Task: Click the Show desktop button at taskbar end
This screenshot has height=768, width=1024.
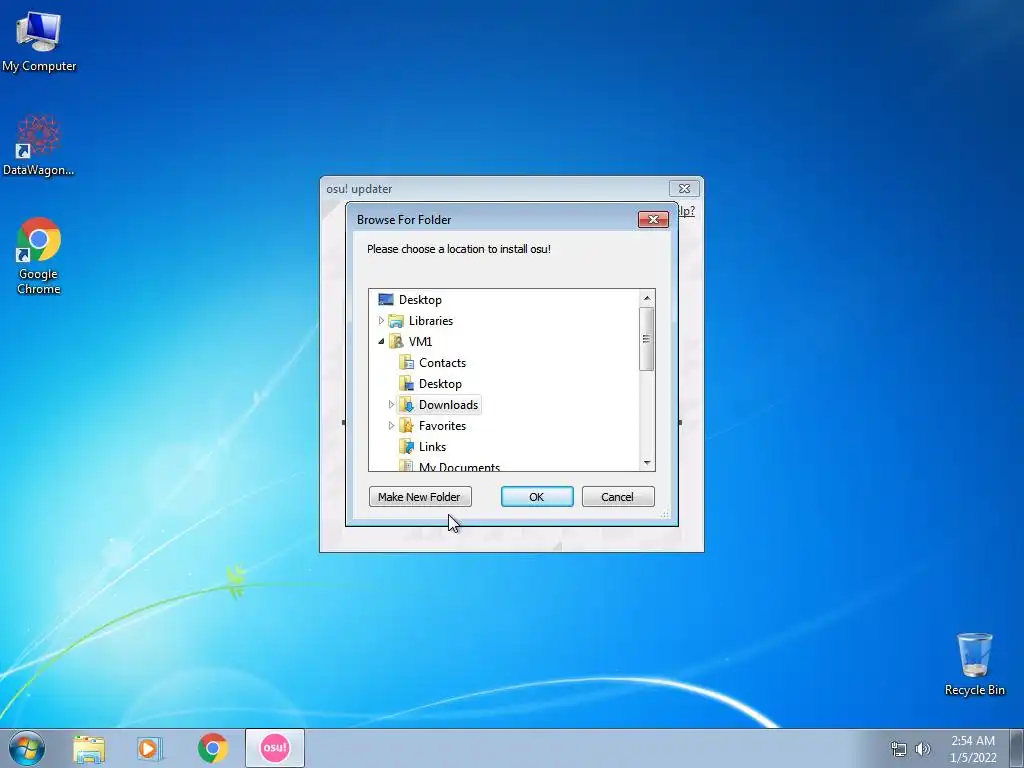Action: pos(1017,748)
